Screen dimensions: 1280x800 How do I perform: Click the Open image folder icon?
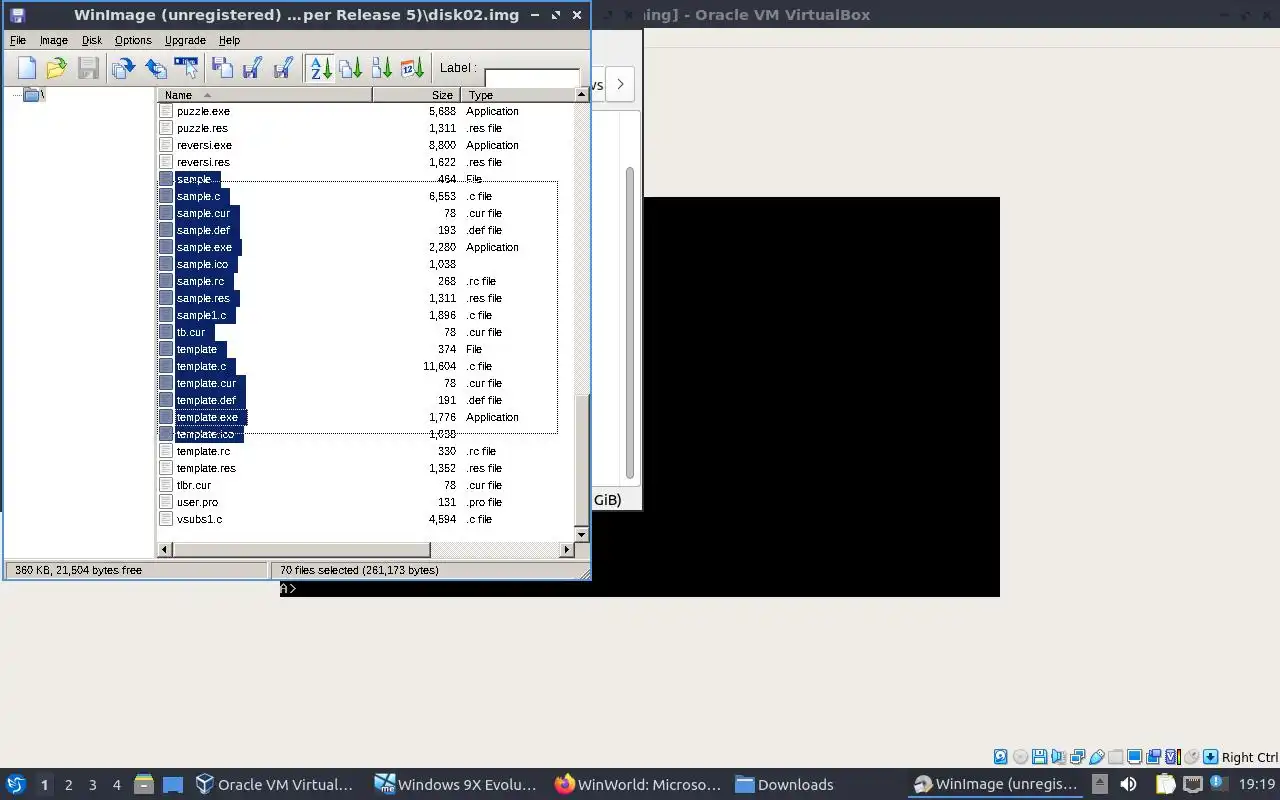(56, 68)
